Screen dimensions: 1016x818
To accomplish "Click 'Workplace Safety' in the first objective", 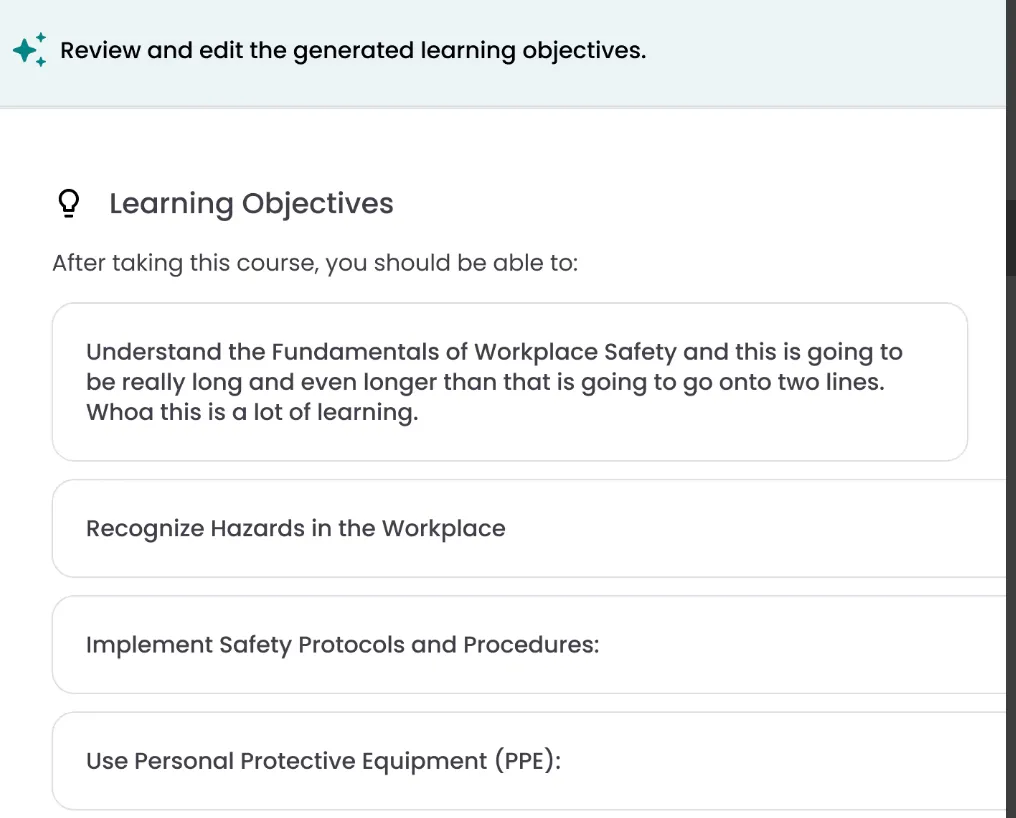I will (x=575, y=352).
